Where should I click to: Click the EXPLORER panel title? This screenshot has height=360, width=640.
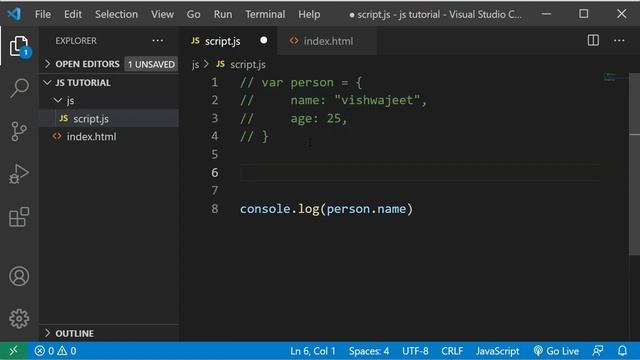[x=76, y=41]
